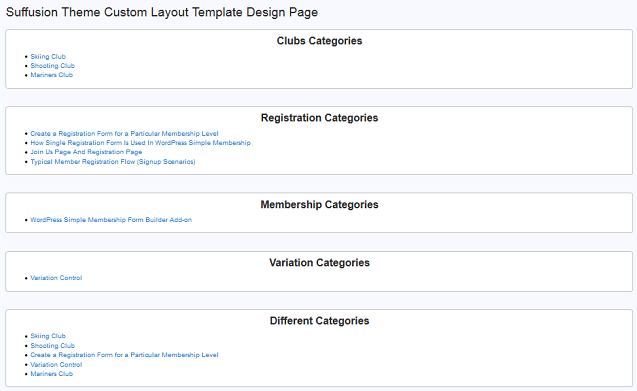Open Variation Control link under Variation Categories
Screen dimensions: 637x391
[x=56, y=278]
